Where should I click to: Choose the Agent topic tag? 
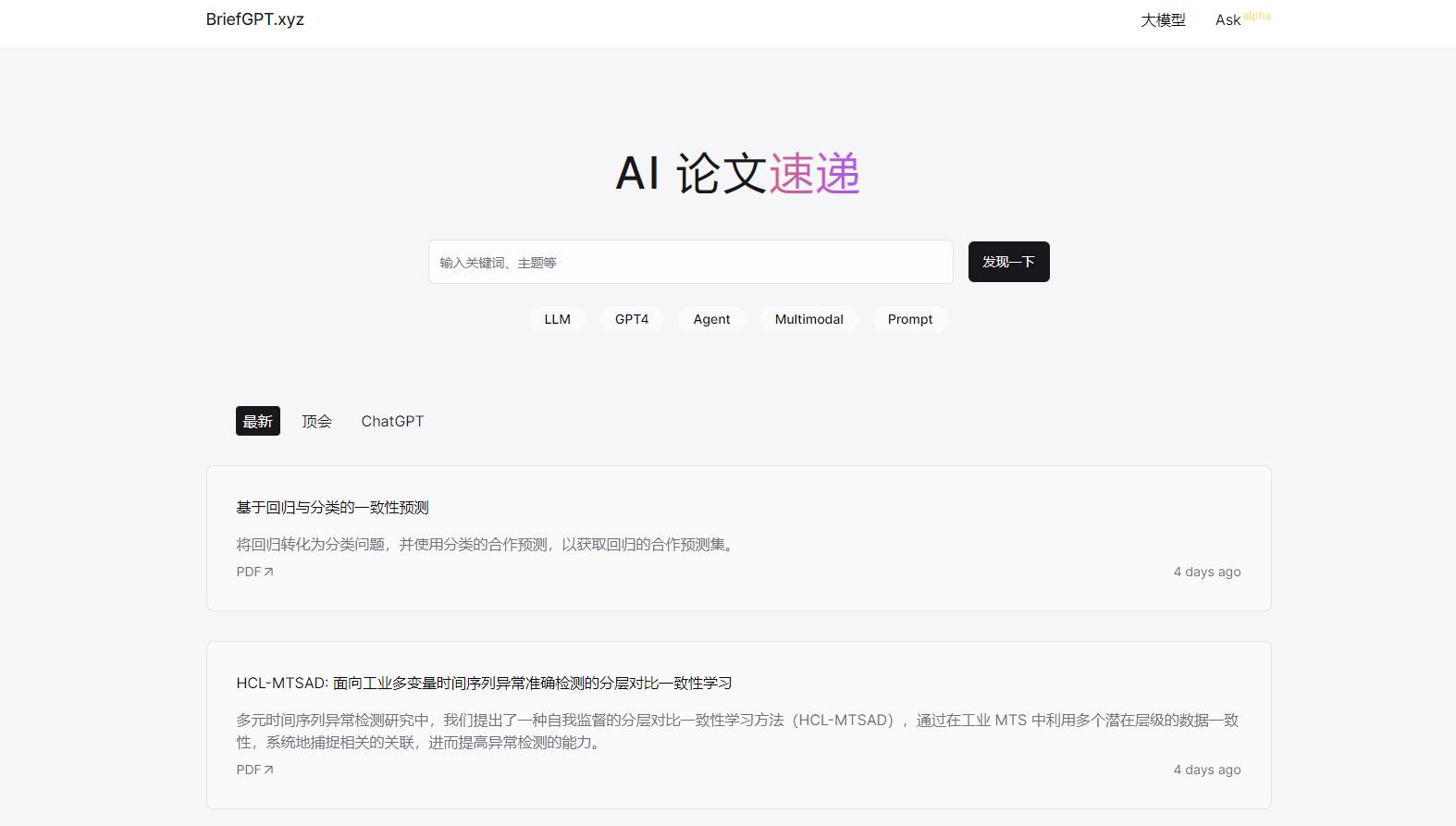[x=711, y=319]
